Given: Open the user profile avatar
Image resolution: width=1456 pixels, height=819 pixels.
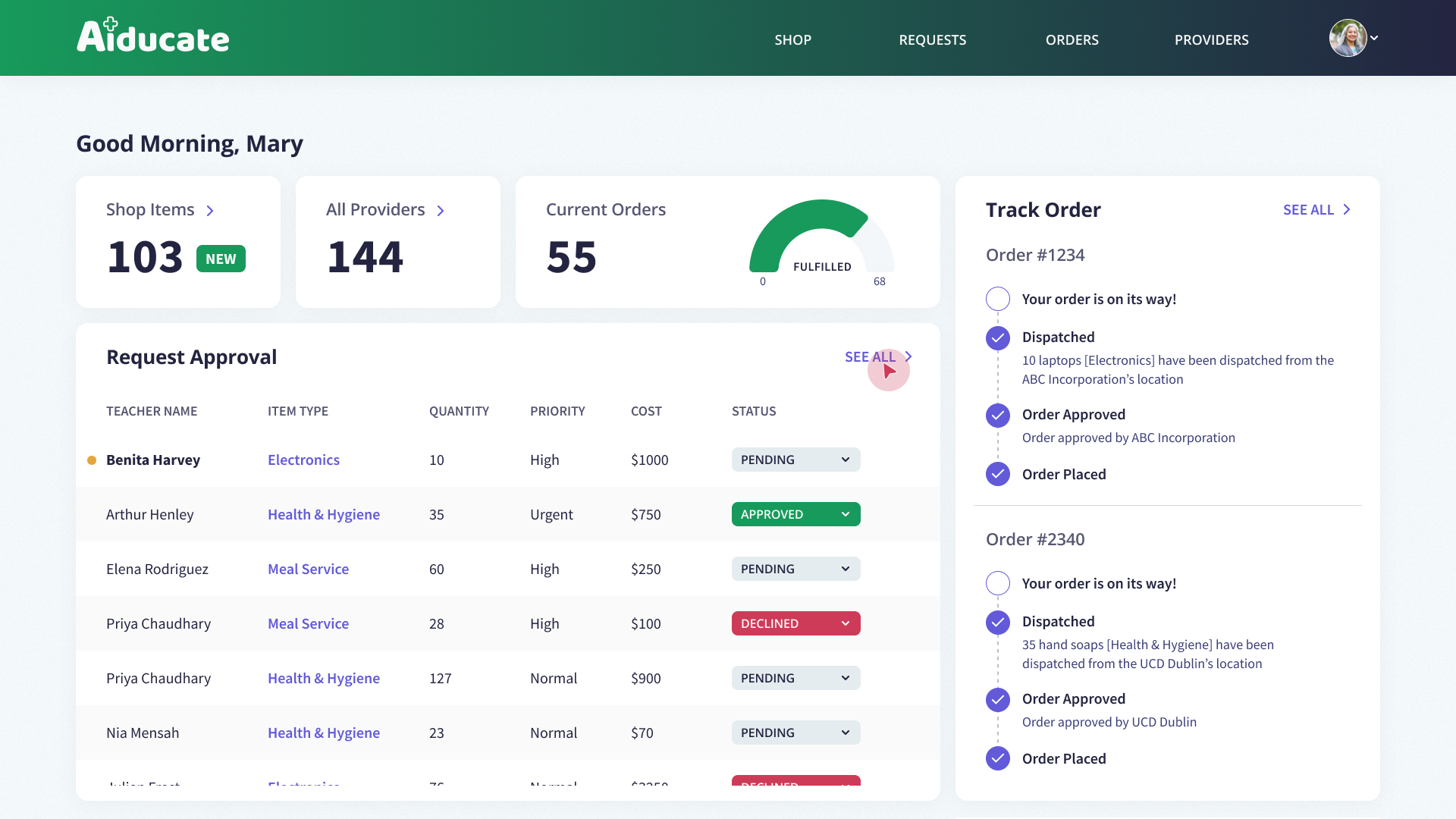Looking at the screenshot, I should tap(1348, 38).
